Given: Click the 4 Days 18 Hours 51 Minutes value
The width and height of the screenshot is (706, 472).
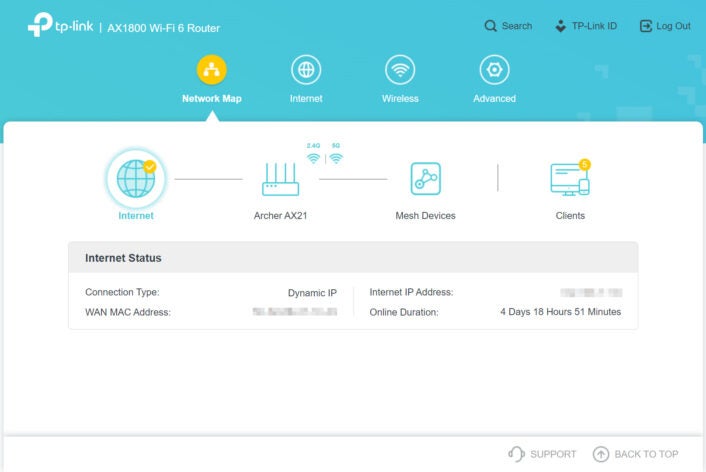Looking at the screenshot, I should 561,312.
